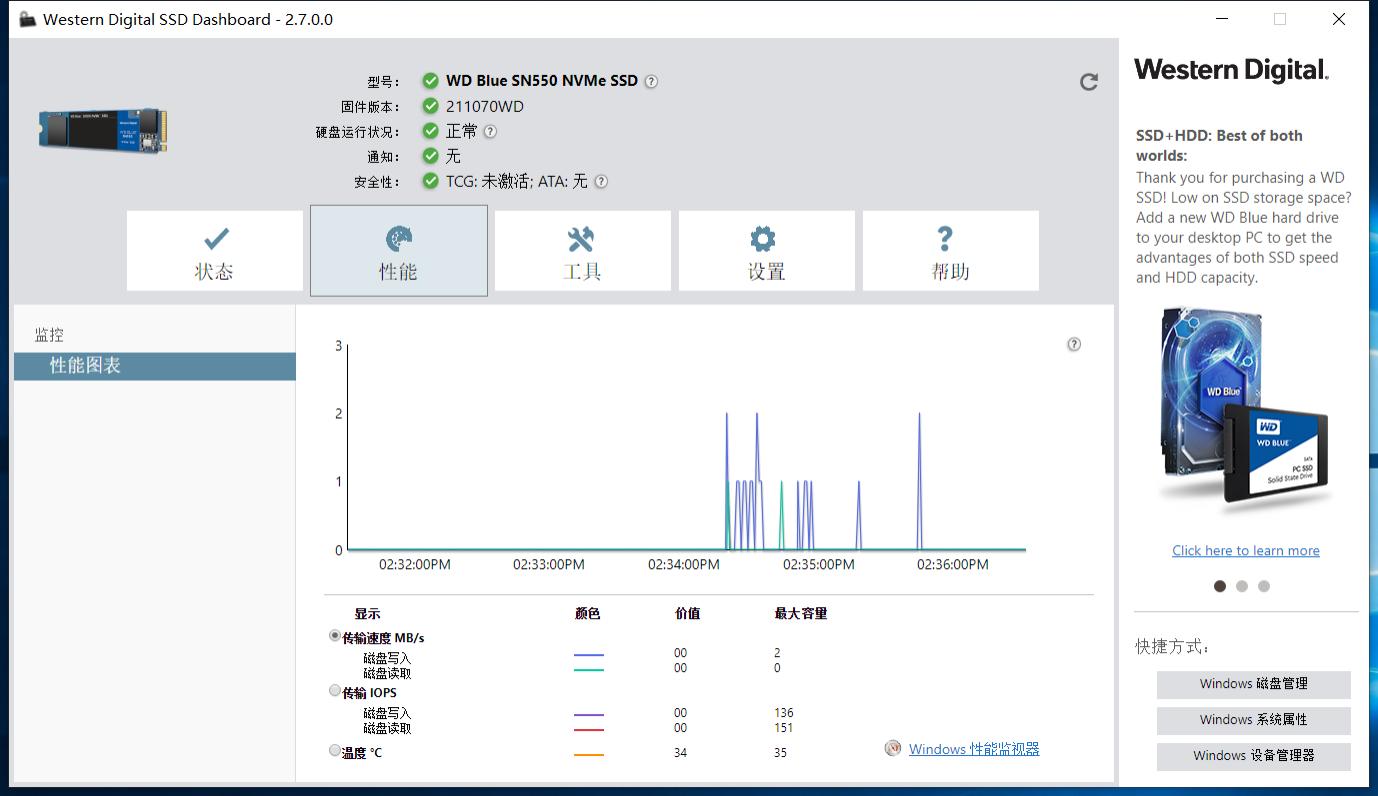Select 性能图表 in the sidebar
1378x796 pixels.
point(155,366)
